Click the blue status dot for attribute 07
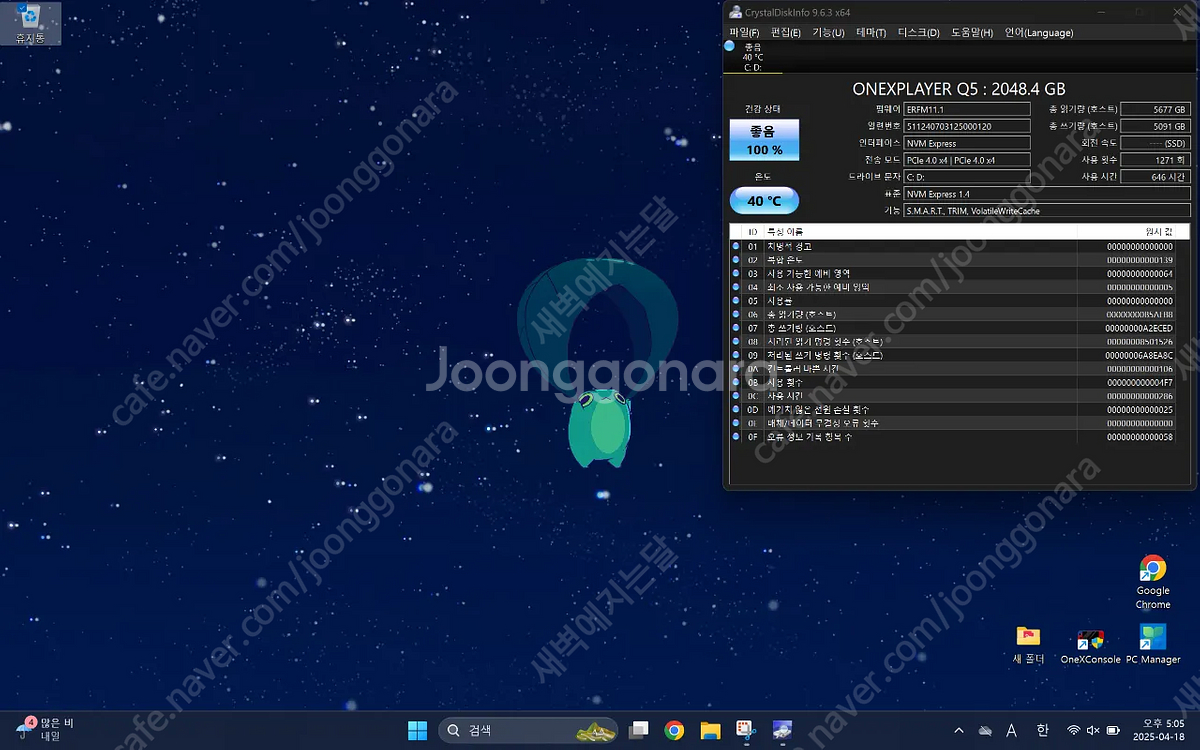The image size is (1200, 750). pos(736,328)
